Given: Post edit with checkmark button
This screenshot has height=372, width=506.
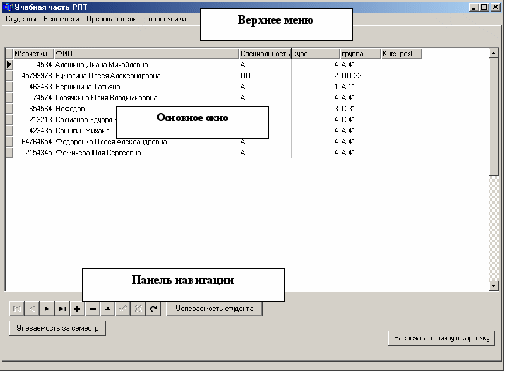Looking at the screenshot, I should click(123, 309).
